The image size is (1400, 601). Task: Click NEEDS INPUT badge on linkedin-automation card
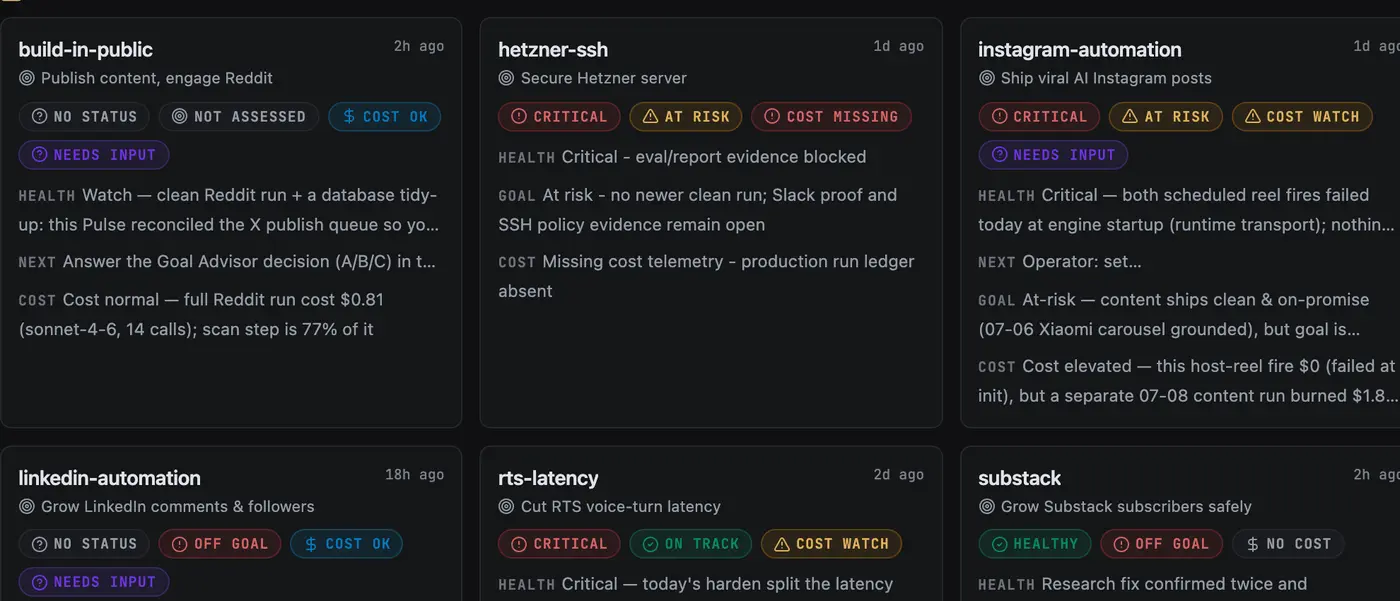tap(94, 582)
